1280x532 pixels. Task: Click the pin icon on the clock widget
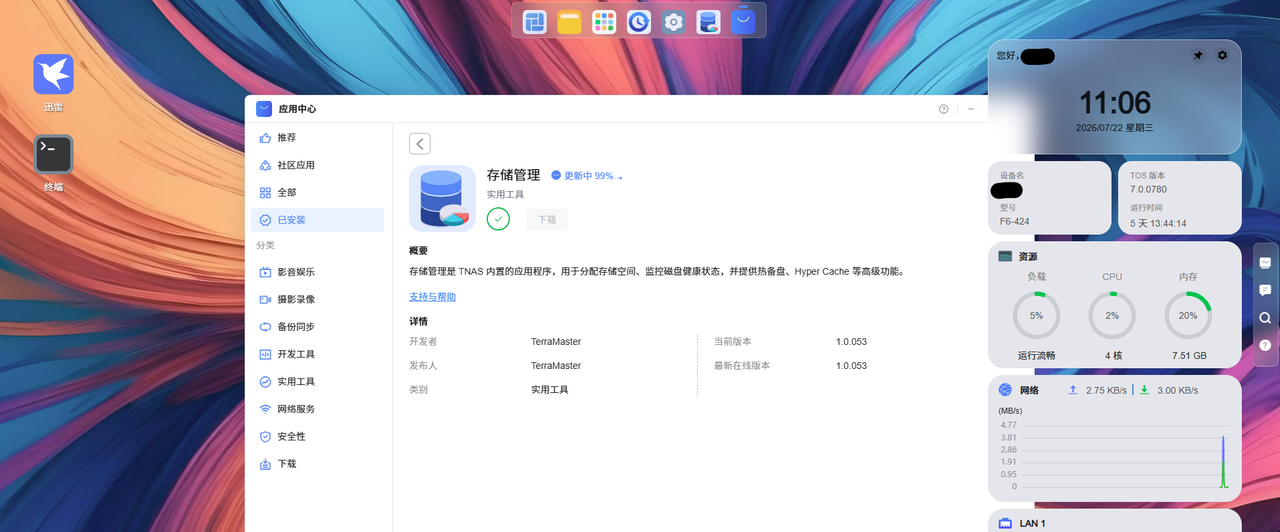pyautogui.click(x=1198, y=56)
